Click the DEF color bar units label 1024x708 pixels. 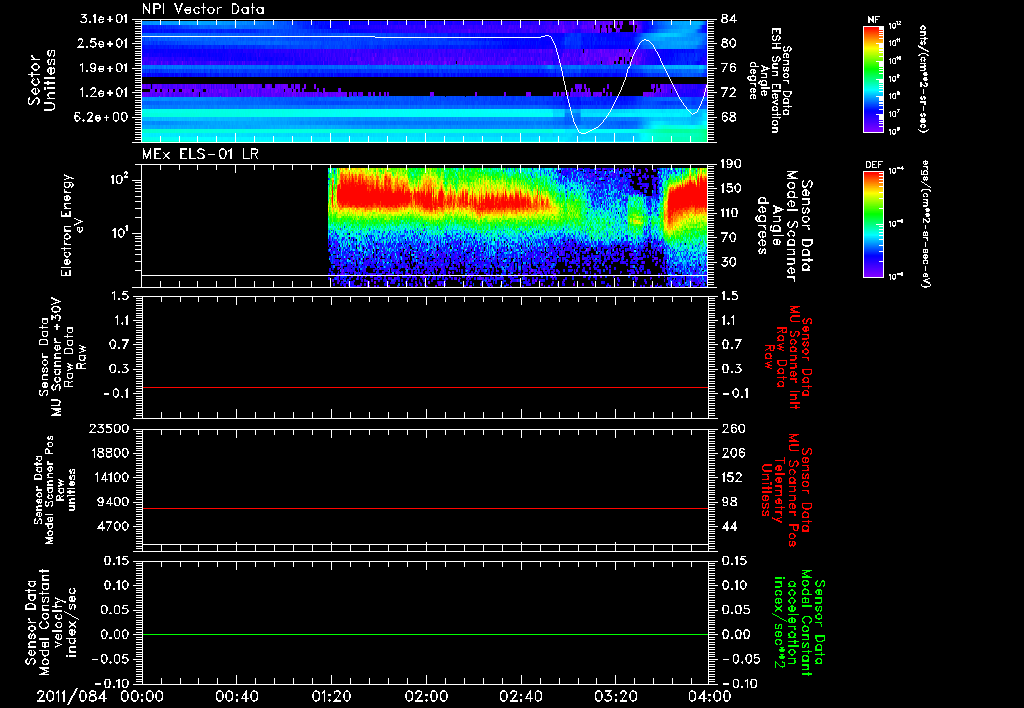pyautogui.click(x=926, y=224)
